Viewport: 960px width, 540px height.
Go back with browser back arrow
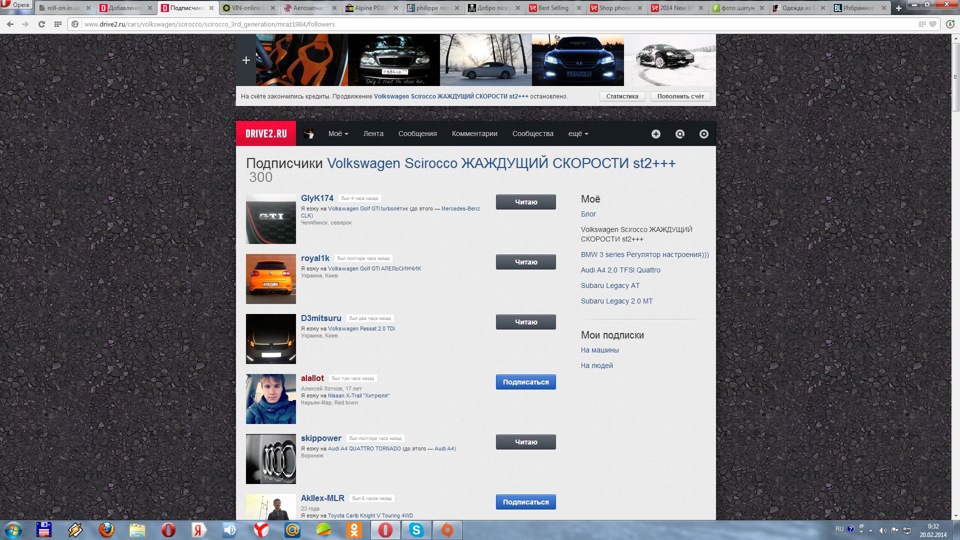pyautogui.click(x=10, y=24)
